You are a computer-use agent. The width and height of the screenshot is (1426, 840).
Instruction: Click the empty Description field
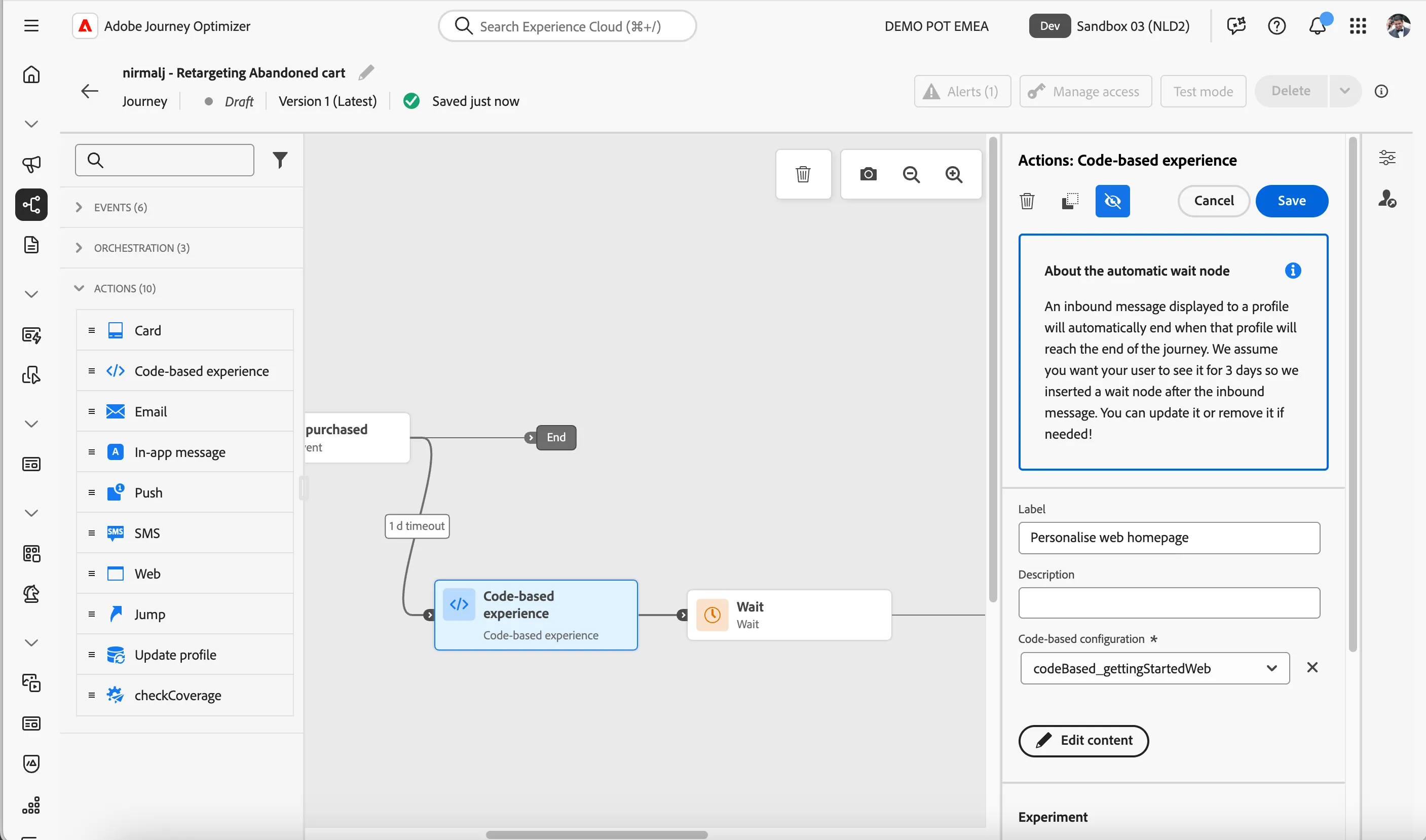coord(1169,603)
